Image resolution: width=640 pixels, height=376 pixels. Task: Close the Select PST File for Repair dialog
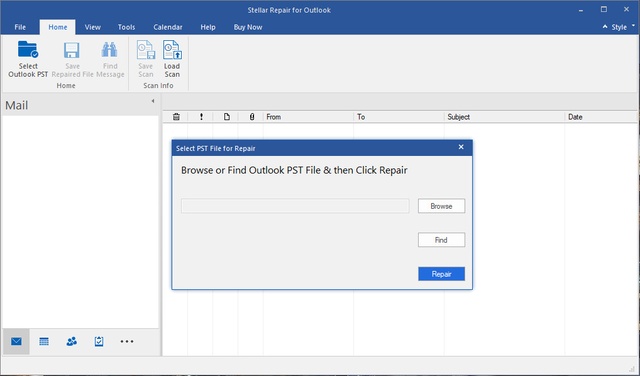[461, 147]
